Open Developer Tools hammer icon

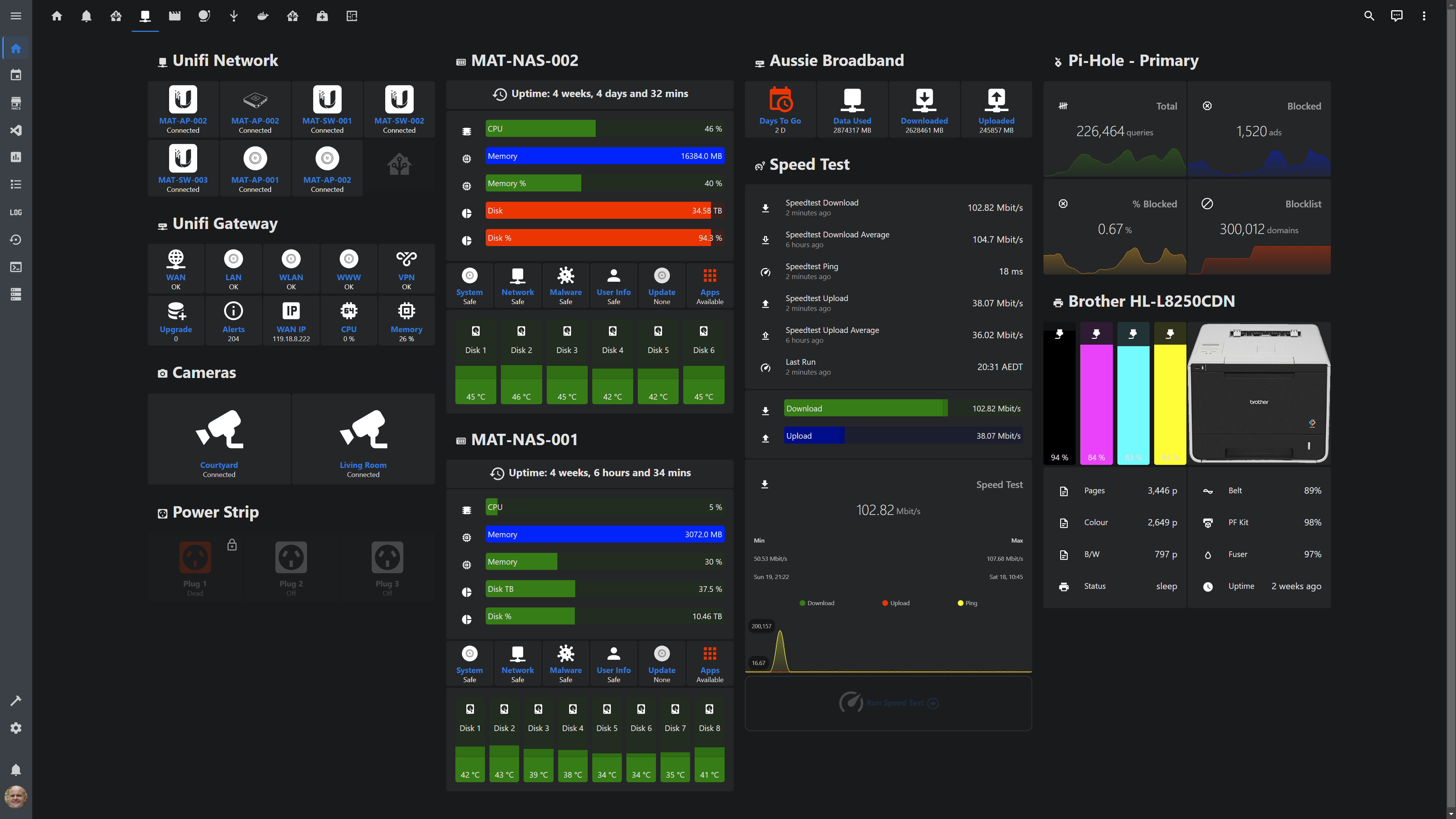tap(16, 701)
